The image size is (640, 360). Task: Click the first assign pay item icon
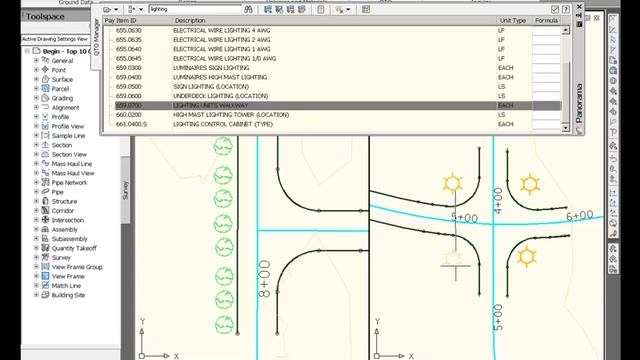pos(268,9)
